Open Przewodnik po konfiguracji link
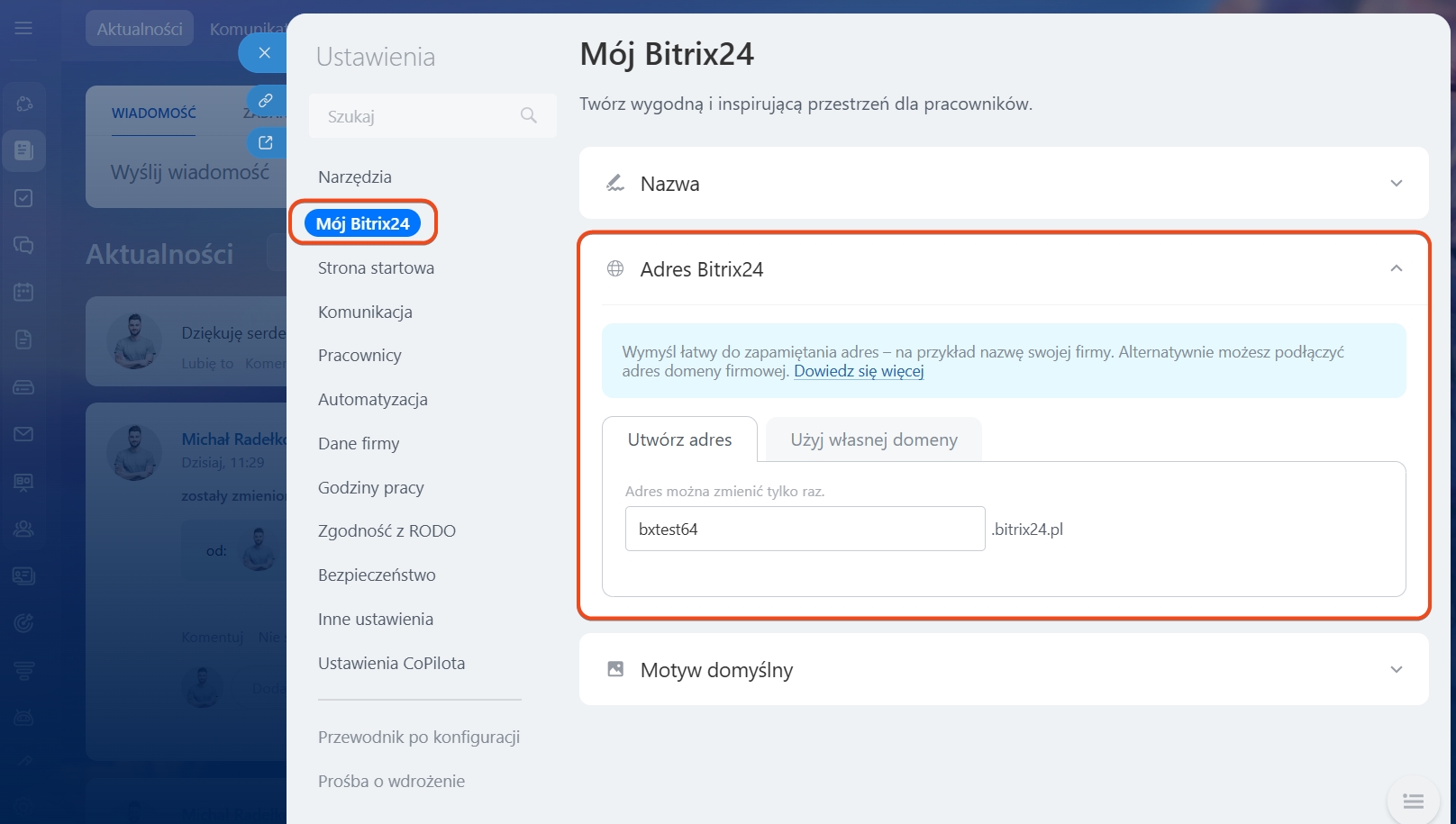 pyautogui.click(x=419, y=738)
